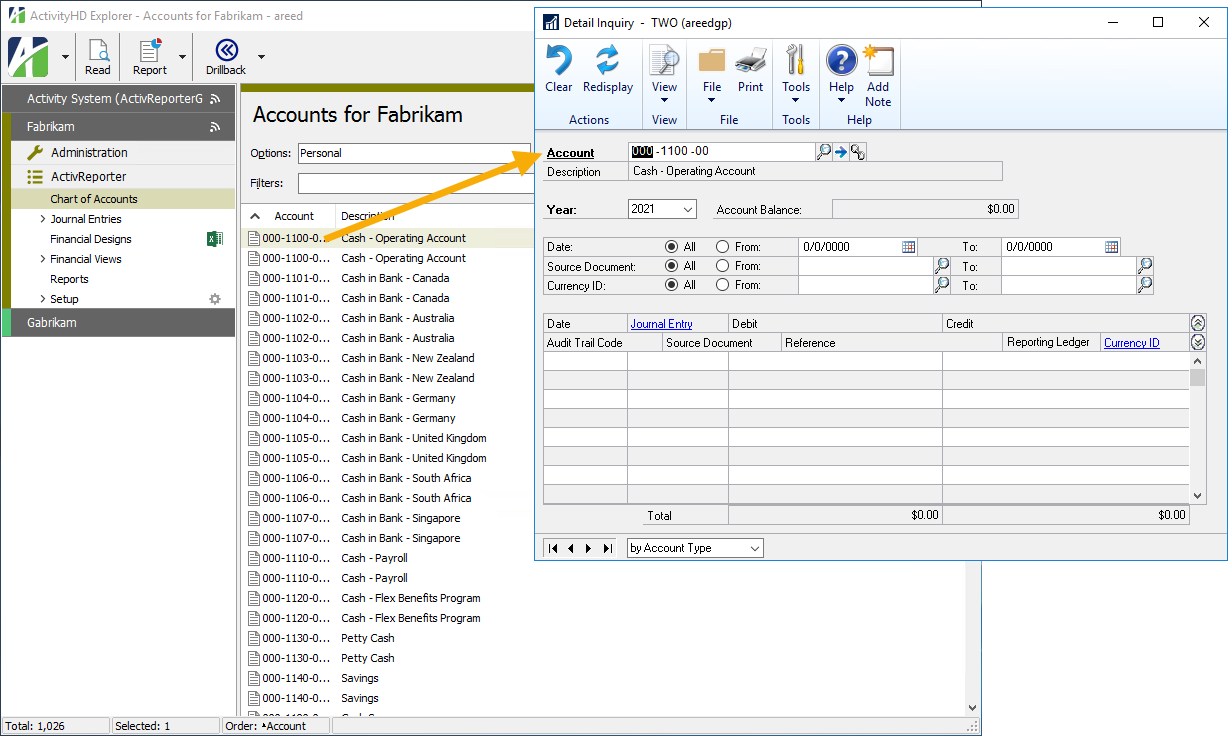
Task: Click the feed icon beside Fabrikam
Action: point(215,127)
